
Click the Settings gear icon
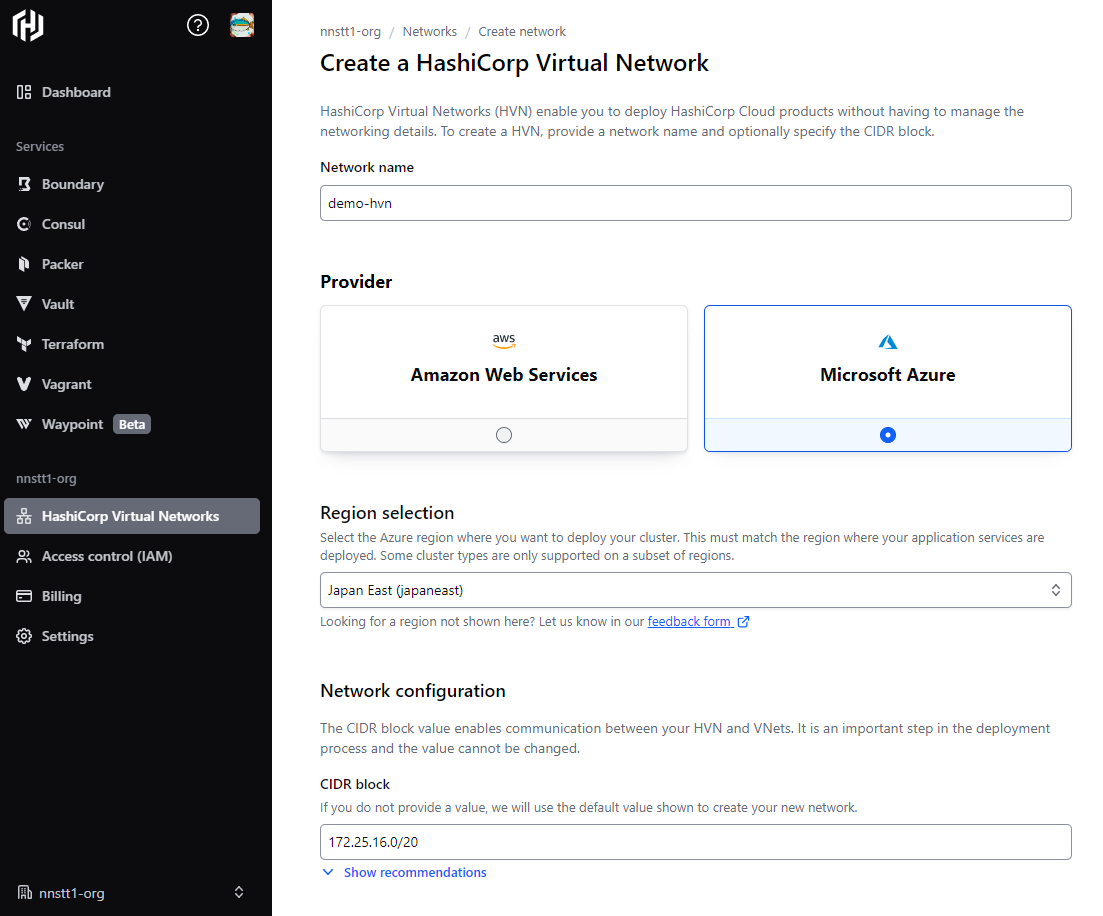tap(24, 636)
